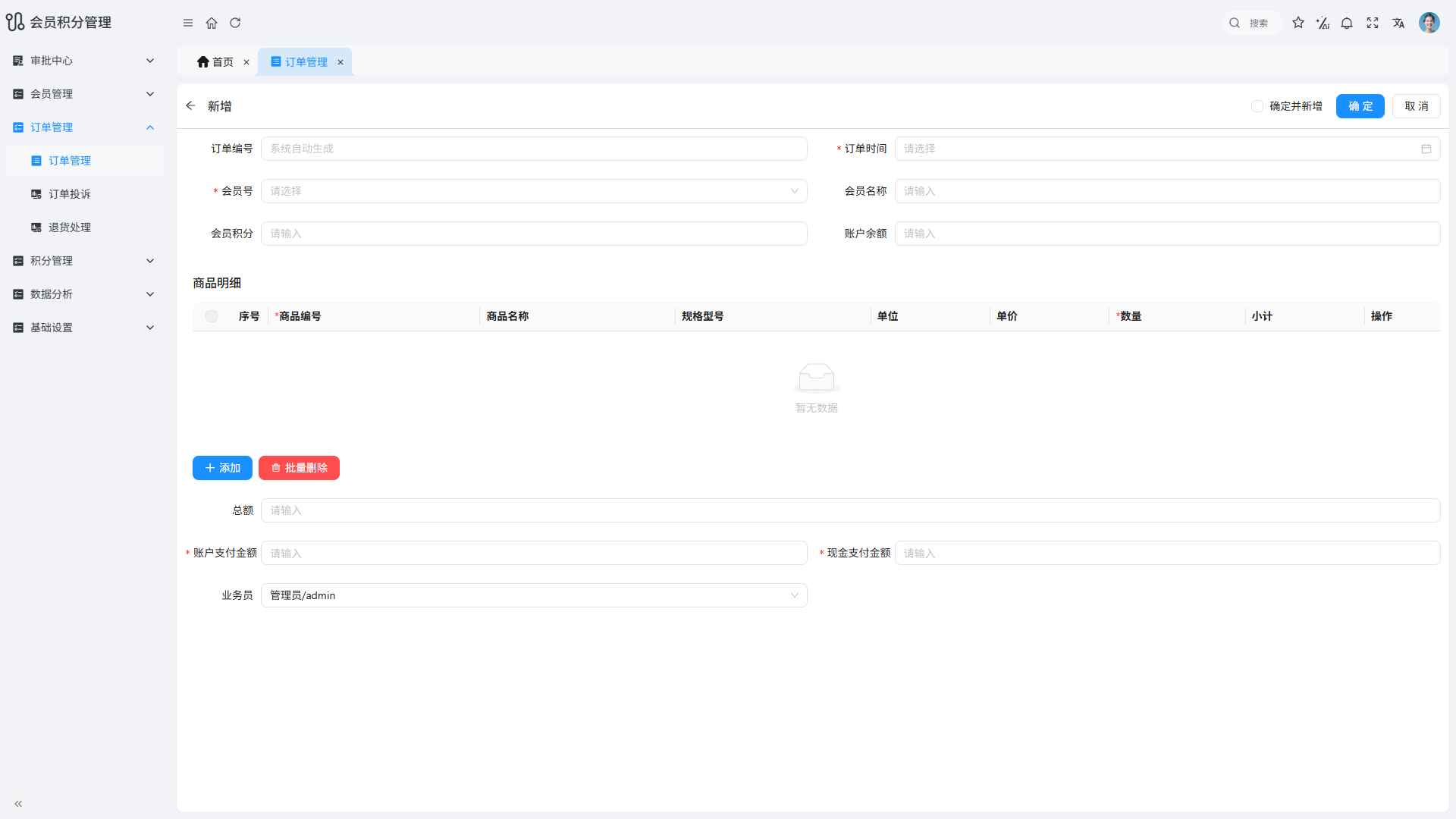Click the 订单投诉 menu icon
Screen dimensions: 1456x819
click(x=36, y=194)
